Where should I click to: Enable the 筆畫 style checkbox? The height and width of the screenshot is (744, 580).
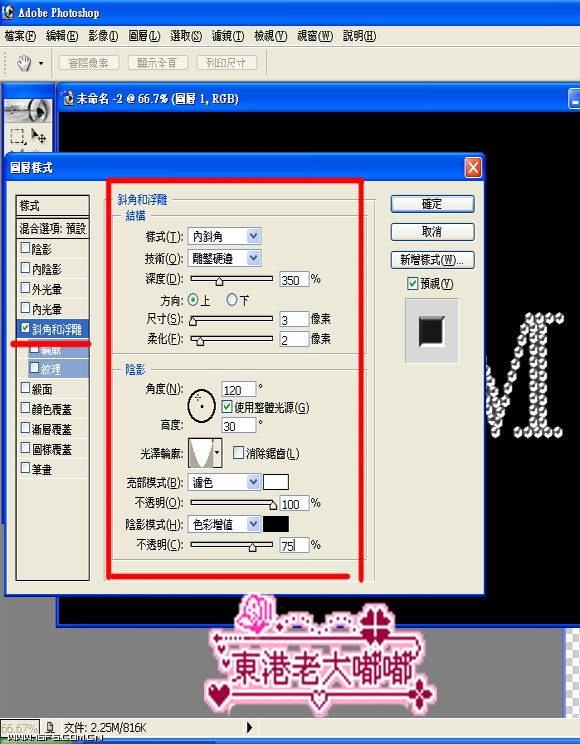(26, 468)
